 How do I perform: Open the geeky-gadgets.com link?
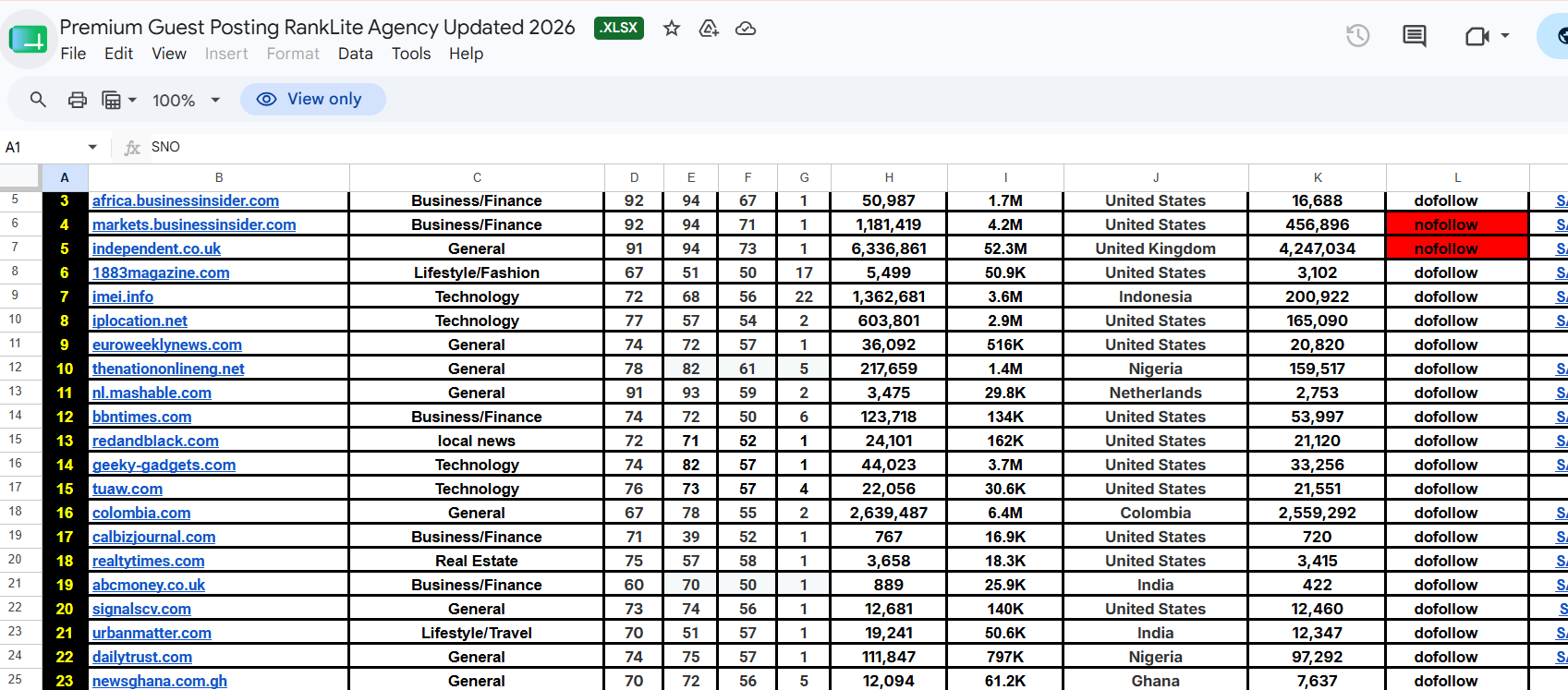164,465
